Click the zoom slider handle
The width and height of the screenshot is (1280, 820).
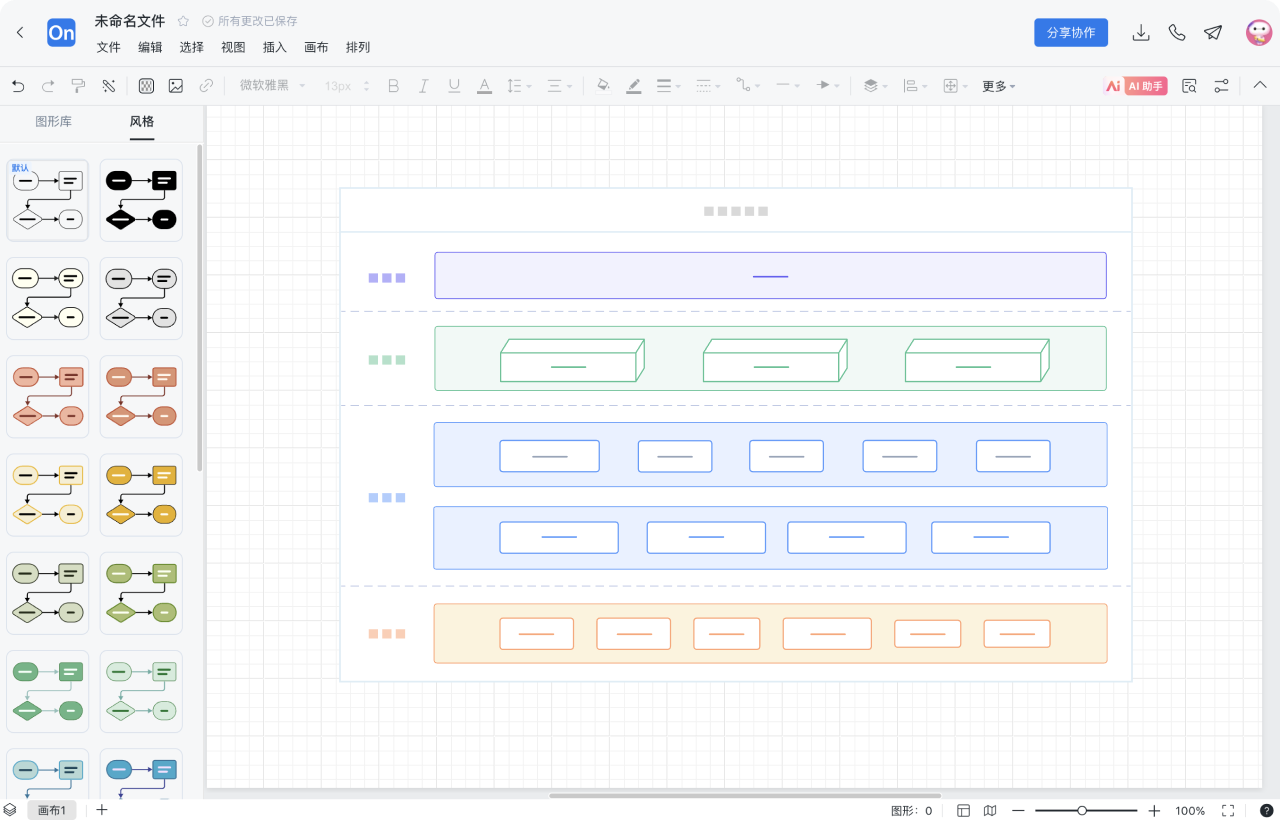pyautogui.click(x=1082, y=811)
